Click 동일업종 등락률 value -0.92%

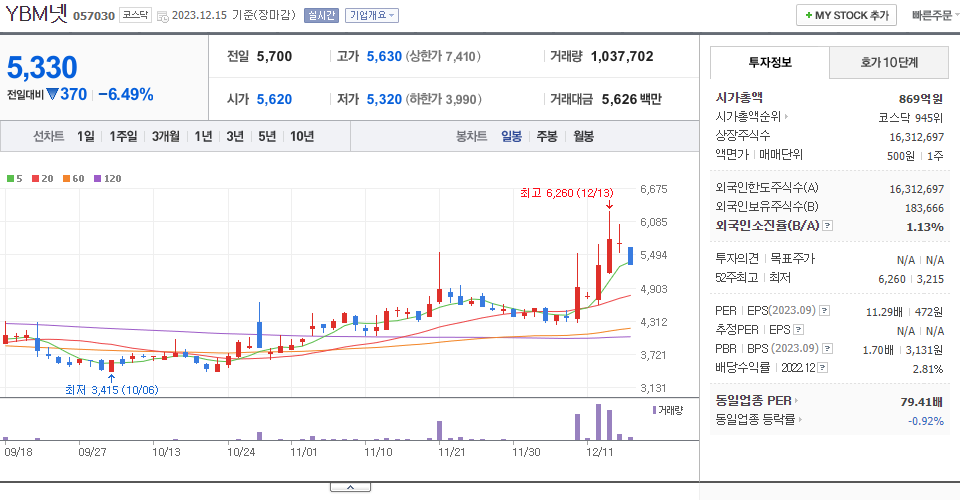tap(926, 421)
